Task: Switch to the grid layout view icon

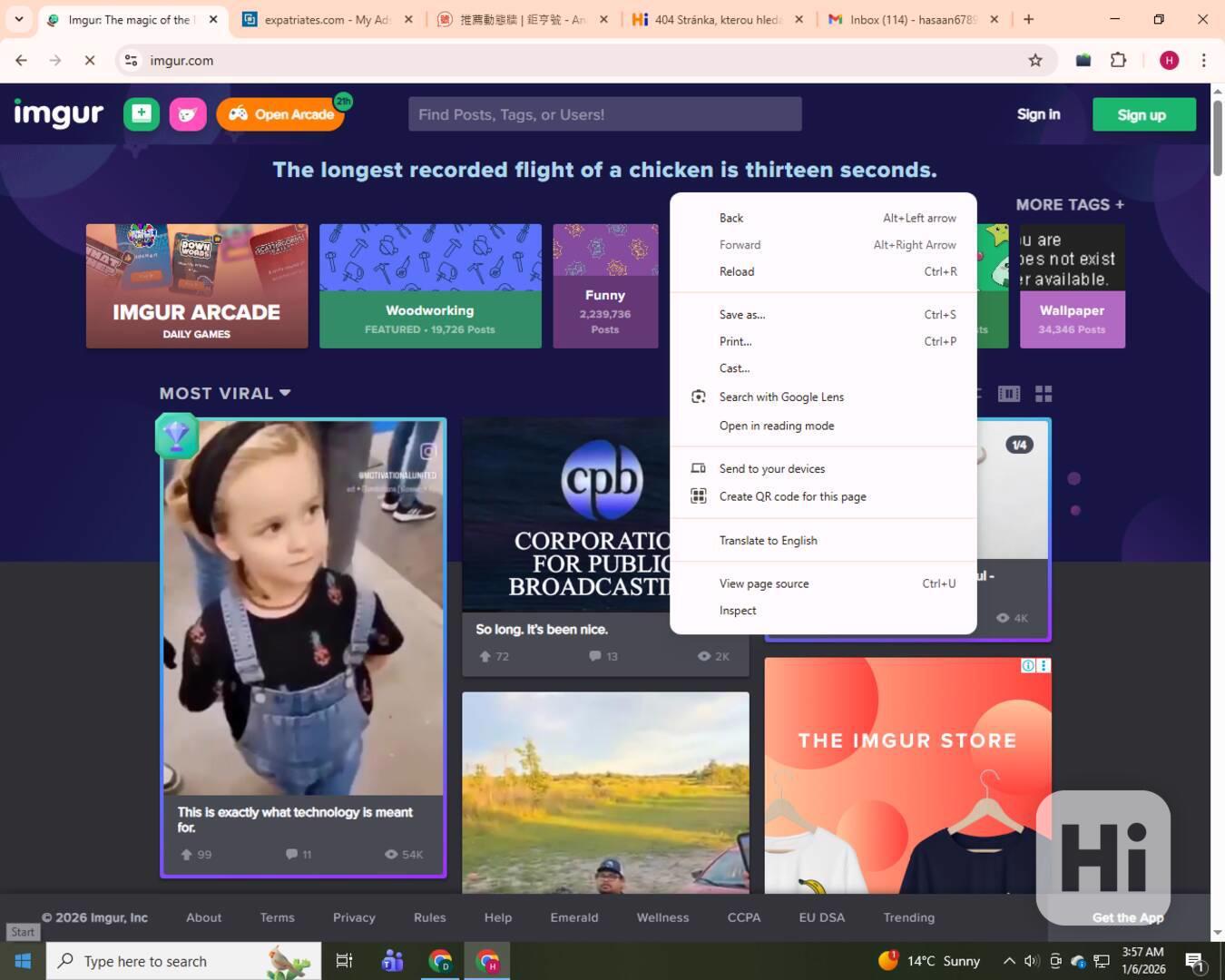Action: [x=1044, y=394]
